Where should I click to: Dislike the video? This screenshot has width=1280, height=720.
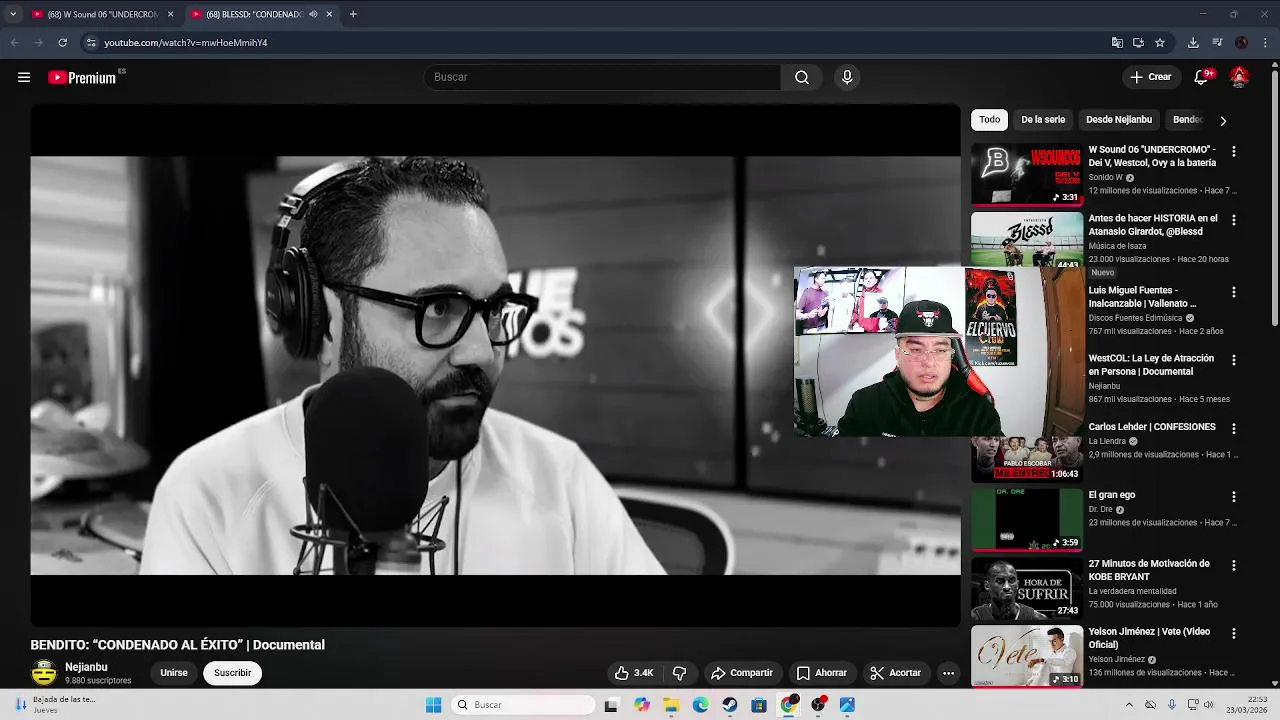point(680,673)
